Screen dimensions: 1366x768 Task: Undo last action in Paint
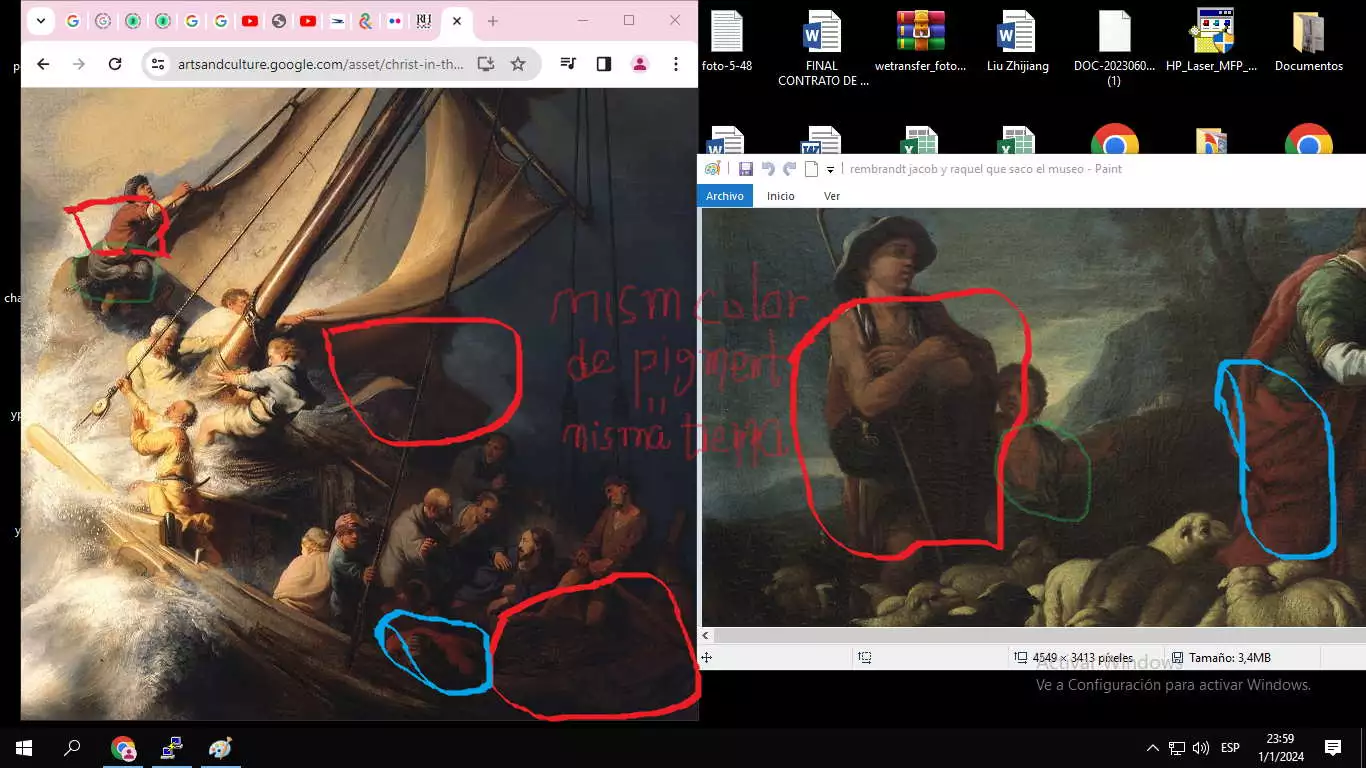point(768,169)
